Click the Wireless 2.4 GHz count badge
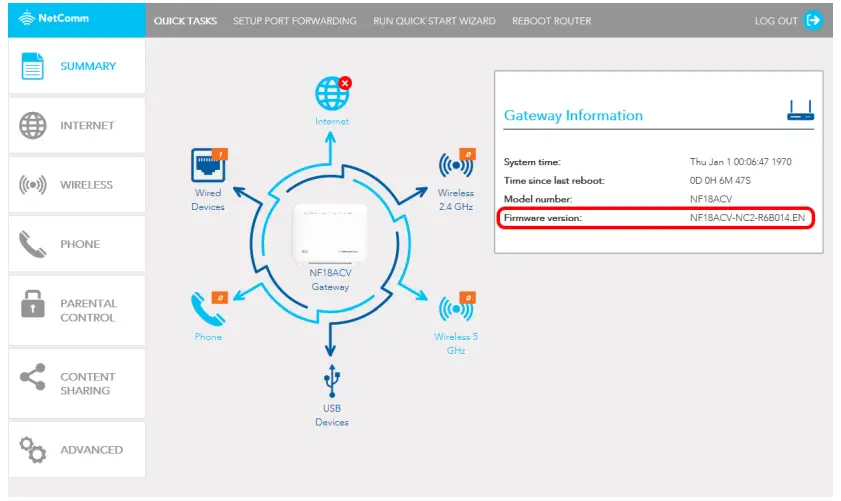Viewport: 841px width, 501px height. point(468,154)
